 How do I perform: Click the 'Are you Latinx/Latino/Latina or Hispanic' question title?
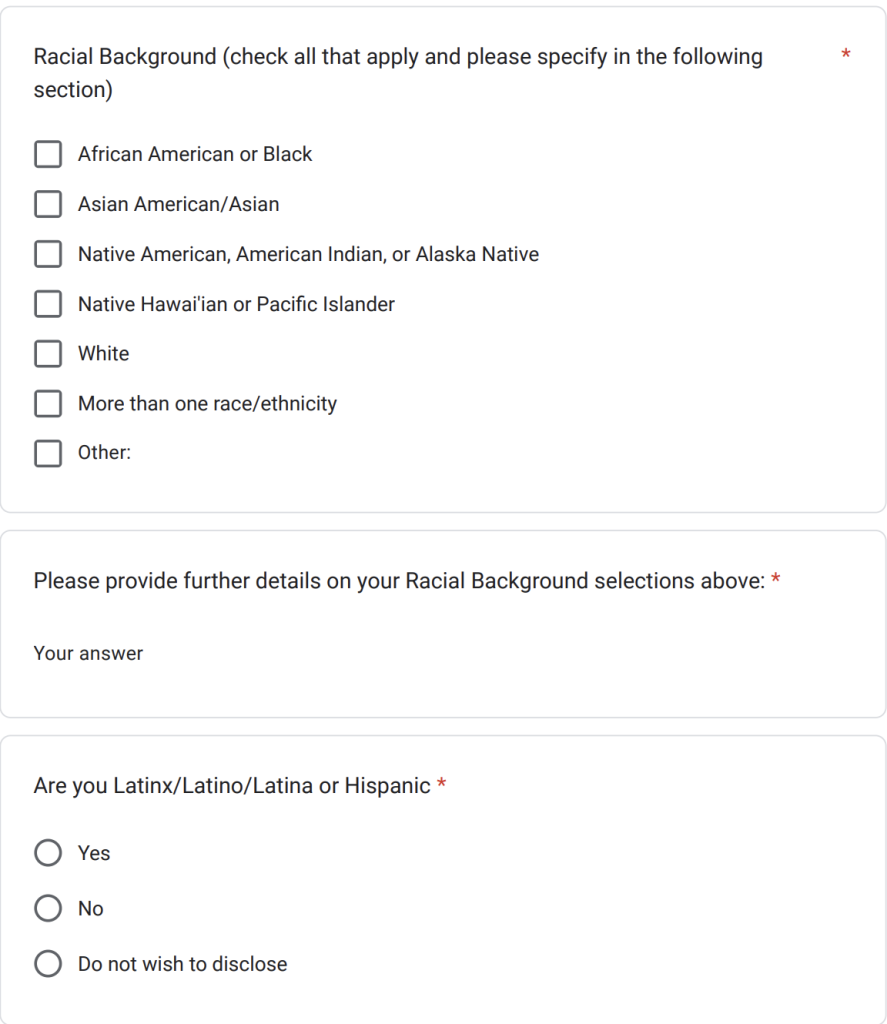[x=232, y=786]
